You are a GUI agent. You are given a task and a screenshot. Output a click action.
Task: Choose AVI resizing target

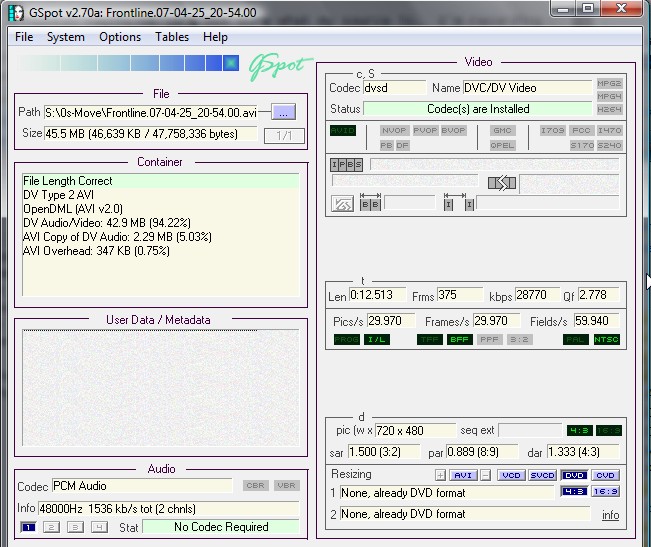point(463,475)
